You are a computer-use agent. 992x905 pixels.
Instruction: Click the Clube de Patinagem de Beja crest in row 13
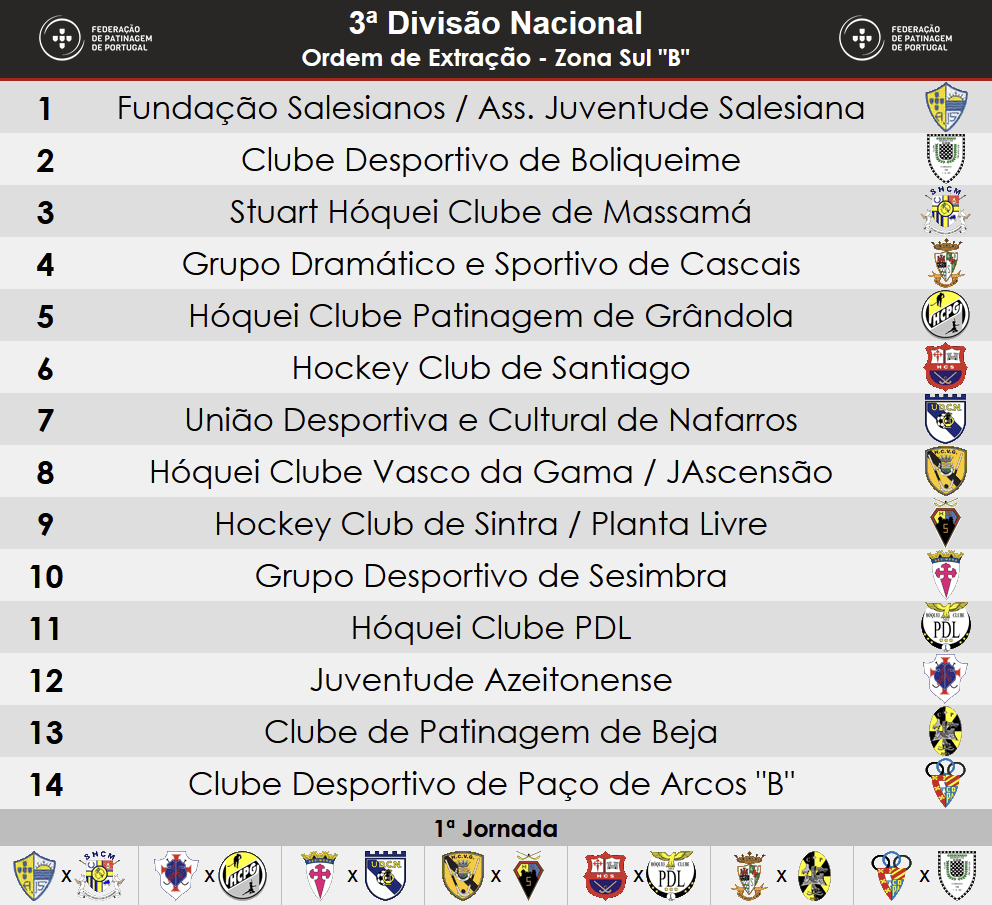pos(945,731)
